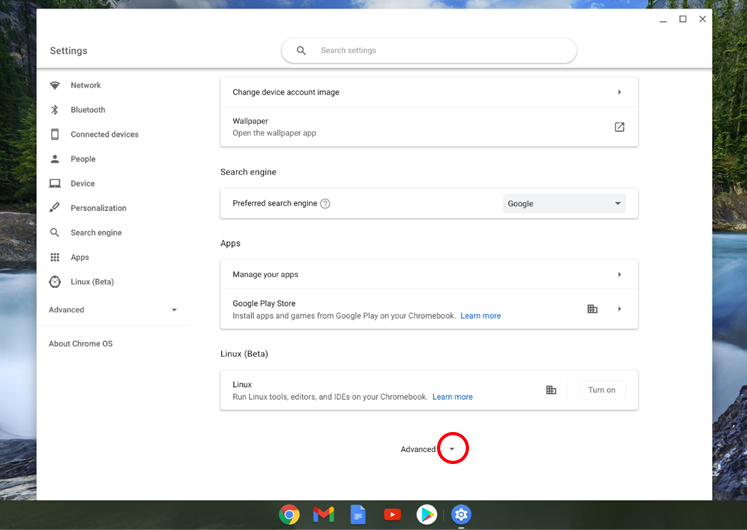Click the managed-by-organization icon in Linux row
Viewport: 747px width, 530px height.
point(551,390)
